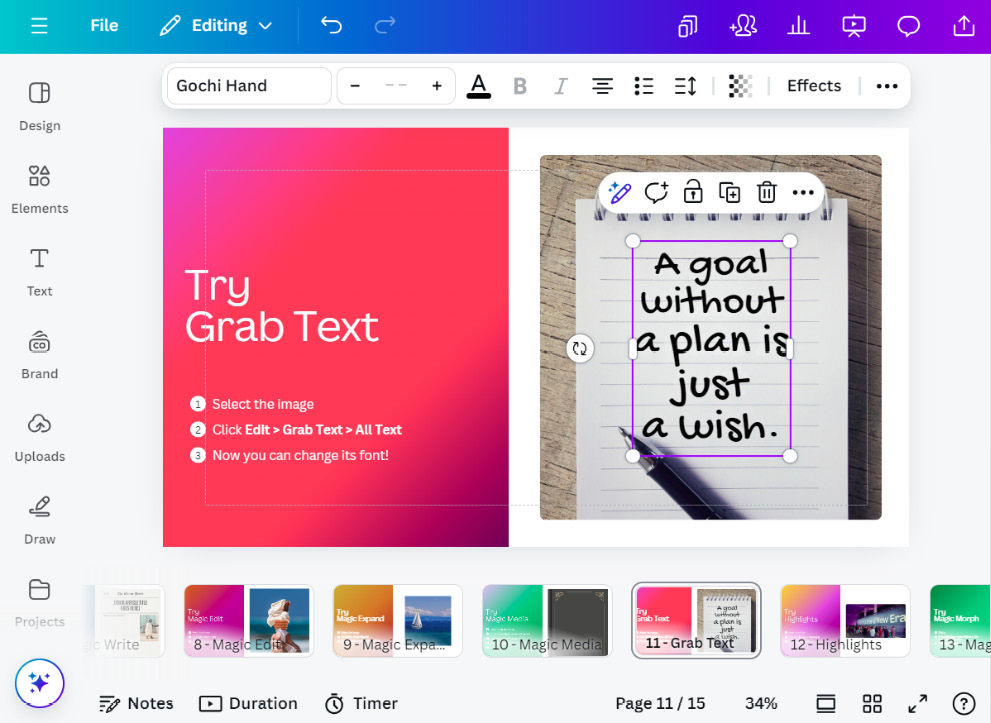The height and width of the screenshot is (723, 991).
Task: Toggle bulleted list formatting
Action: pyautogui.click(x=643, y=86)
